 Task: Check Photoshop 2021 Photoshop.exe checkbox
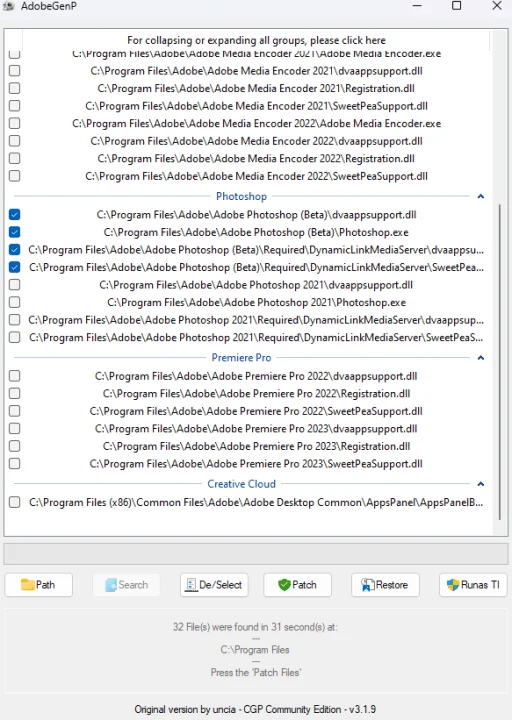coord(15,302)
